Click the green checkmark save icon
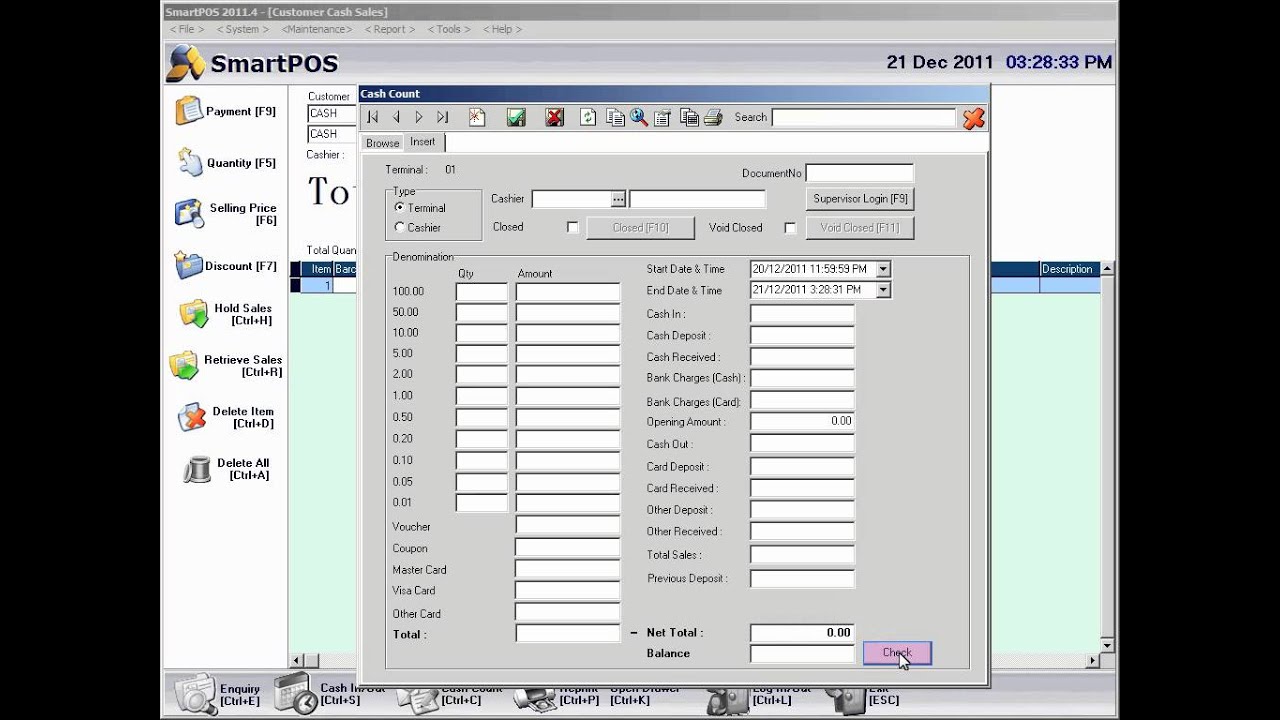This screenshot has width=1280, height=720. 516,117
